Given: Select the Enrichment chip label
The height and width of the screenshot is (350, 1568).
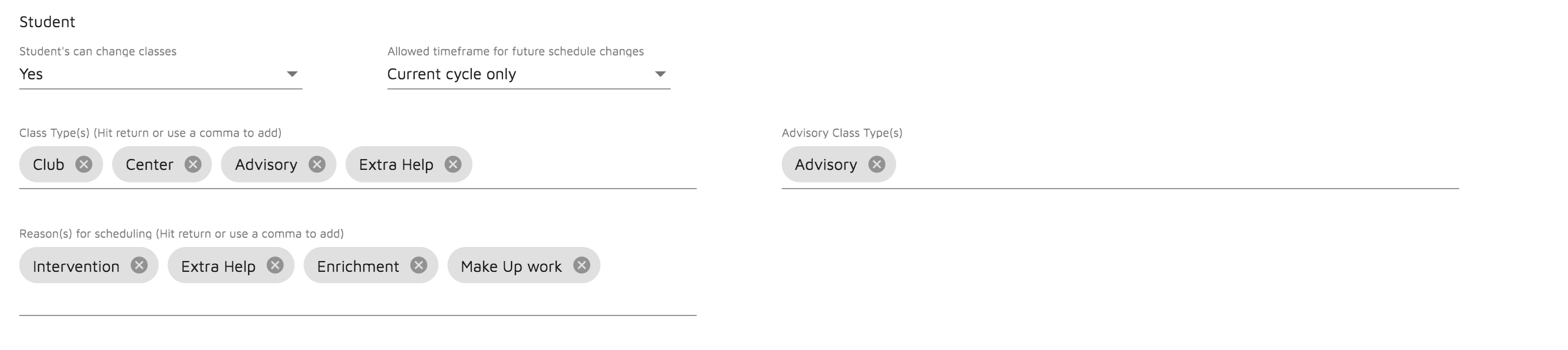Looking at the screenshot, I should [358, 267].
